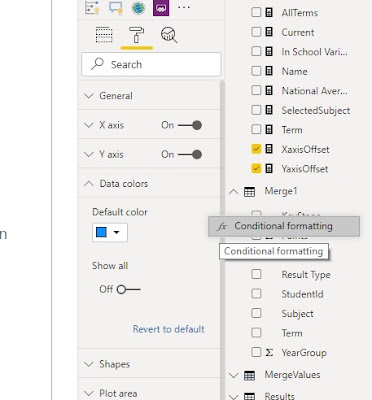372x400 pixels.
Task: Check the StudentId field checkbox
Action: tap(256, 294)
